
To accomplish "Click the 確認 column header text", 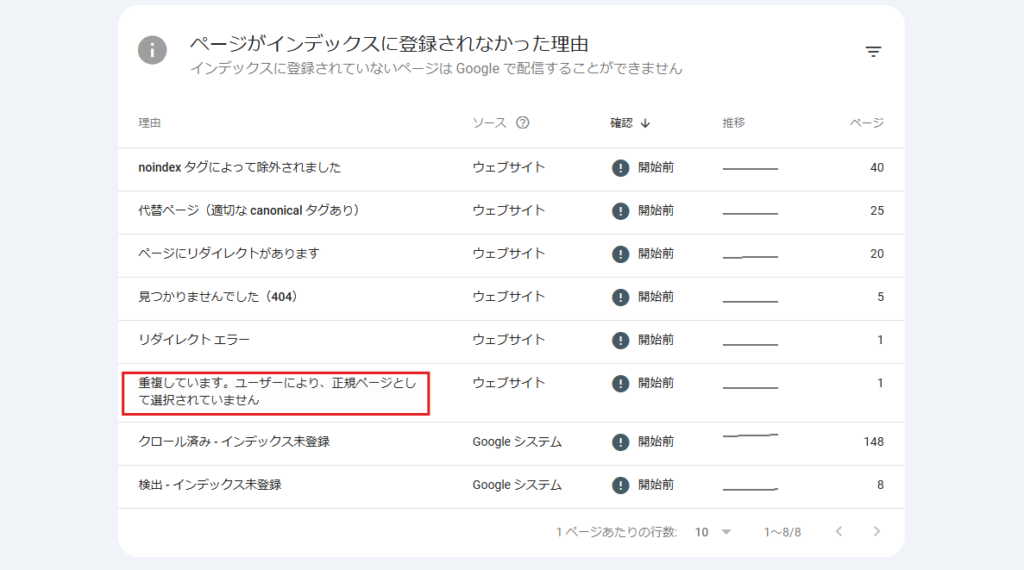I will [x=621, y=123].
